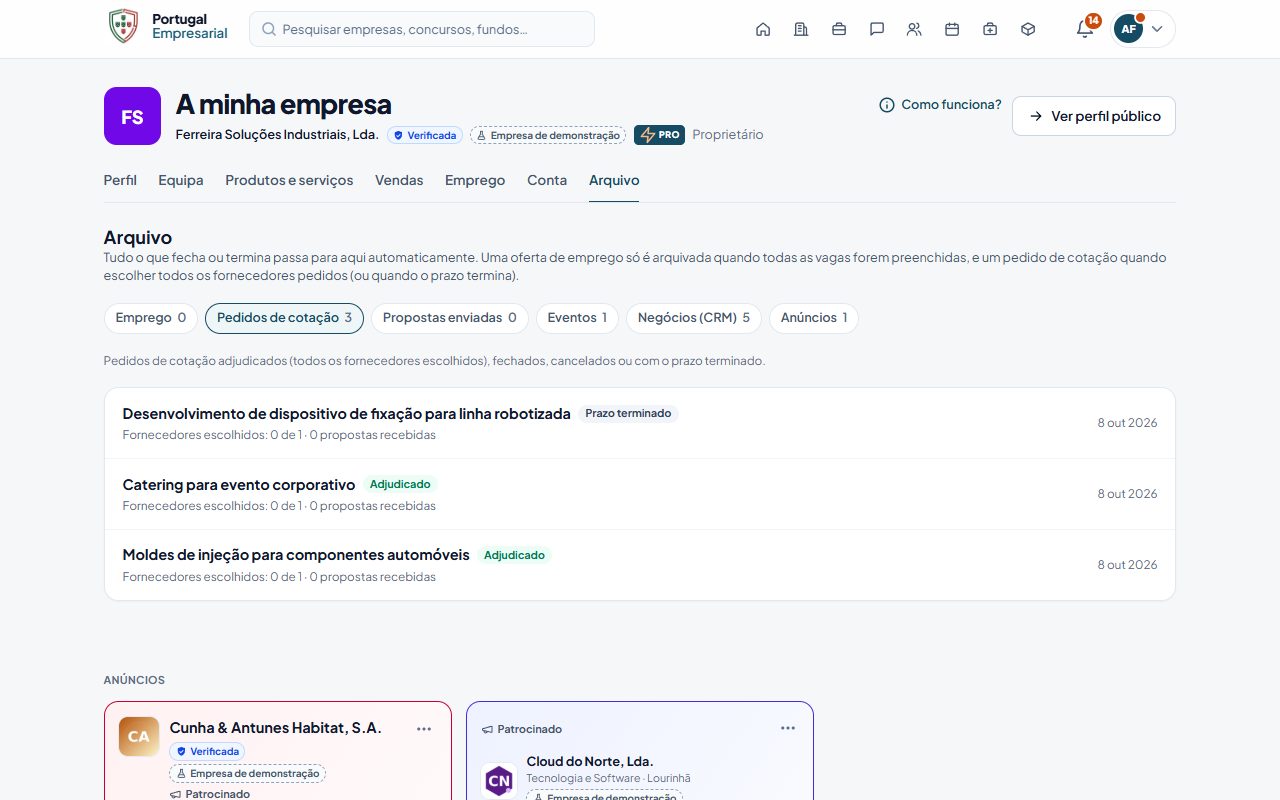Open the Emprego tab
This screenshot has height=800, width=1280.
(x=475, y=180)
